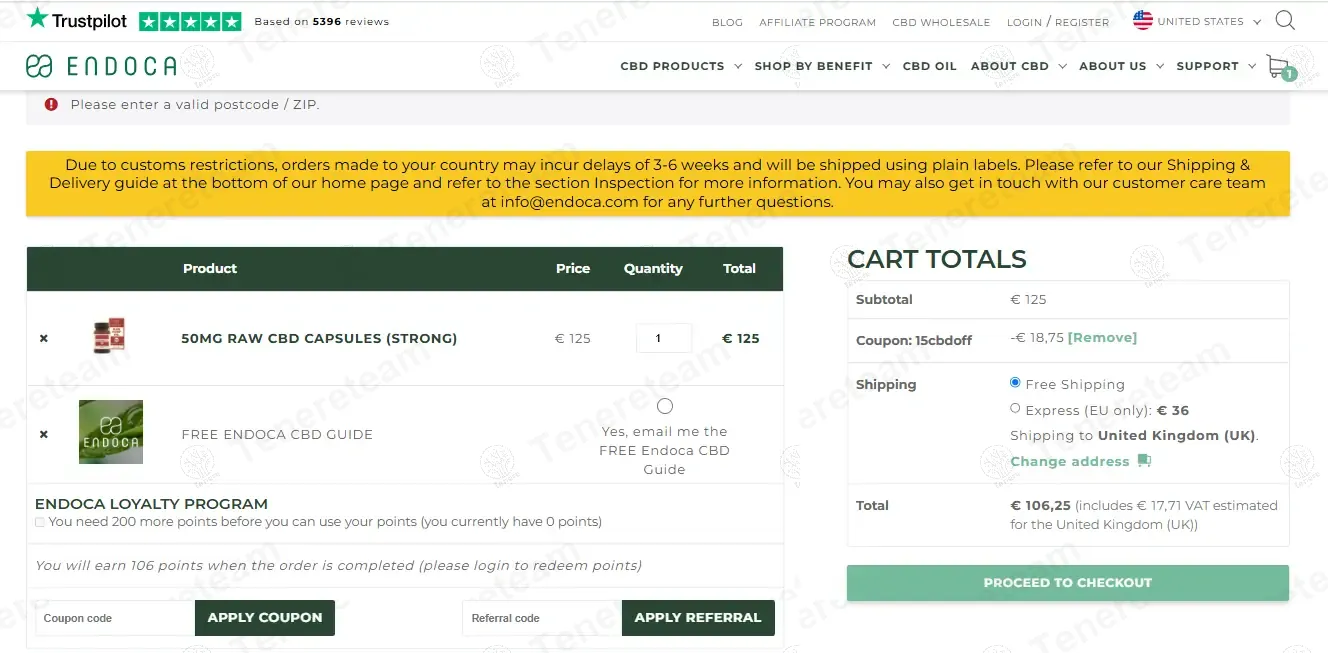Expand the Support menu
Viewport: 1328px width, 653px height.
1216,66
